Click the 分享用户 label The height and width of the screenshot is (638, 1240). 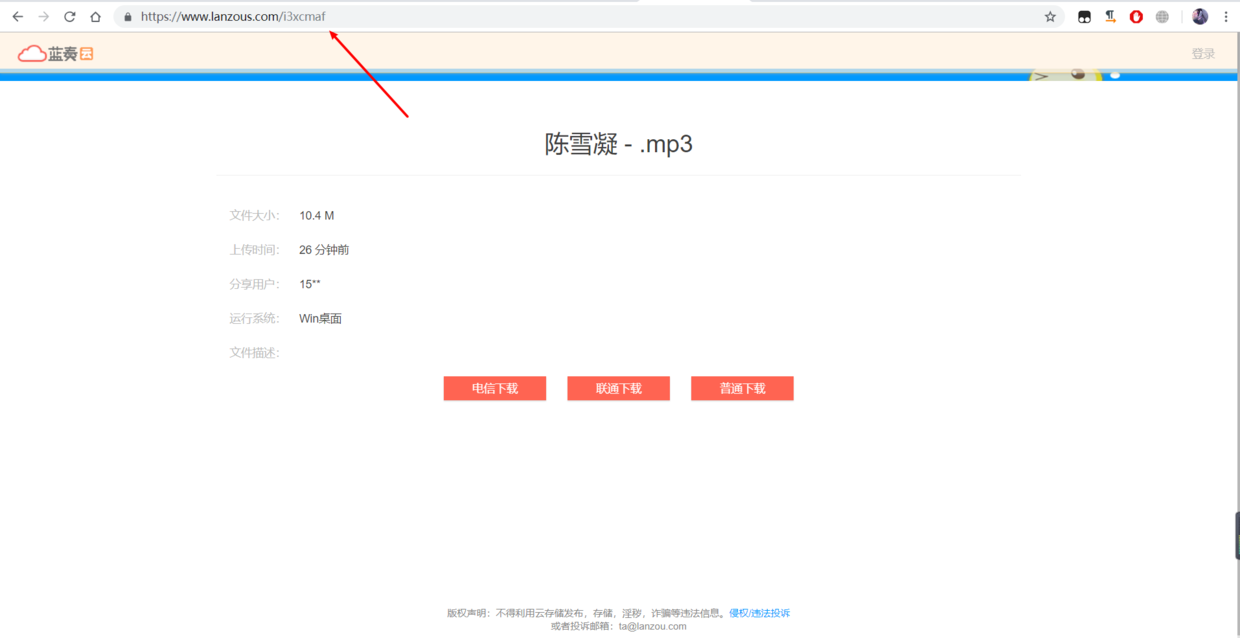tap(254, 284)
